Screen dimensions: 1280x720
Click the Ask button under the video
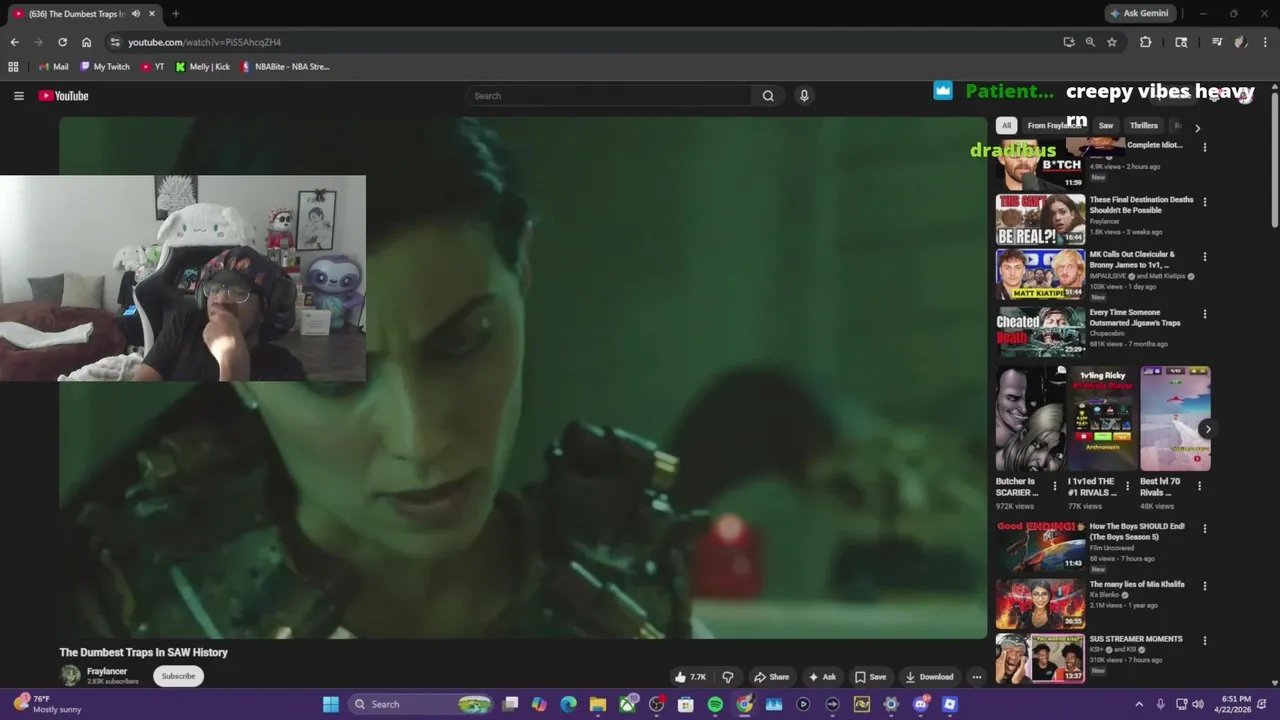[x=822, y=677]
